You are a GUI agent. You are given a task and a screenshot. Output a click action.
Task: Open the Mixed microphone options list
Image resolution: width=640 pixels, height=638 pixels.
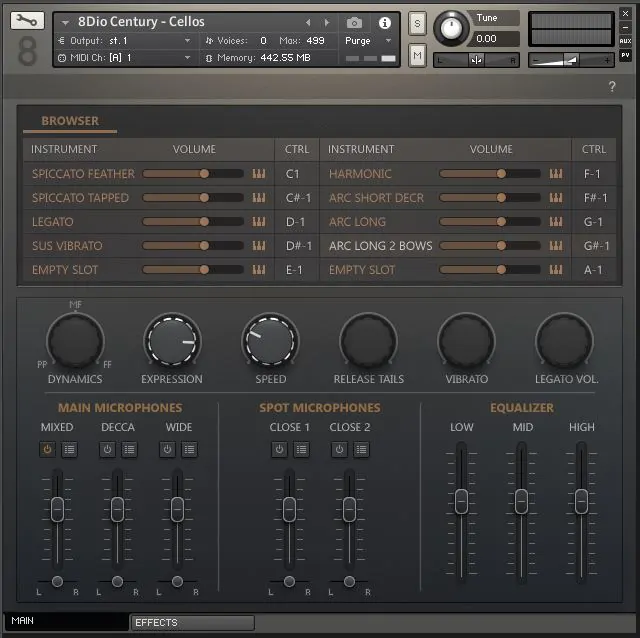click(69, 449)
